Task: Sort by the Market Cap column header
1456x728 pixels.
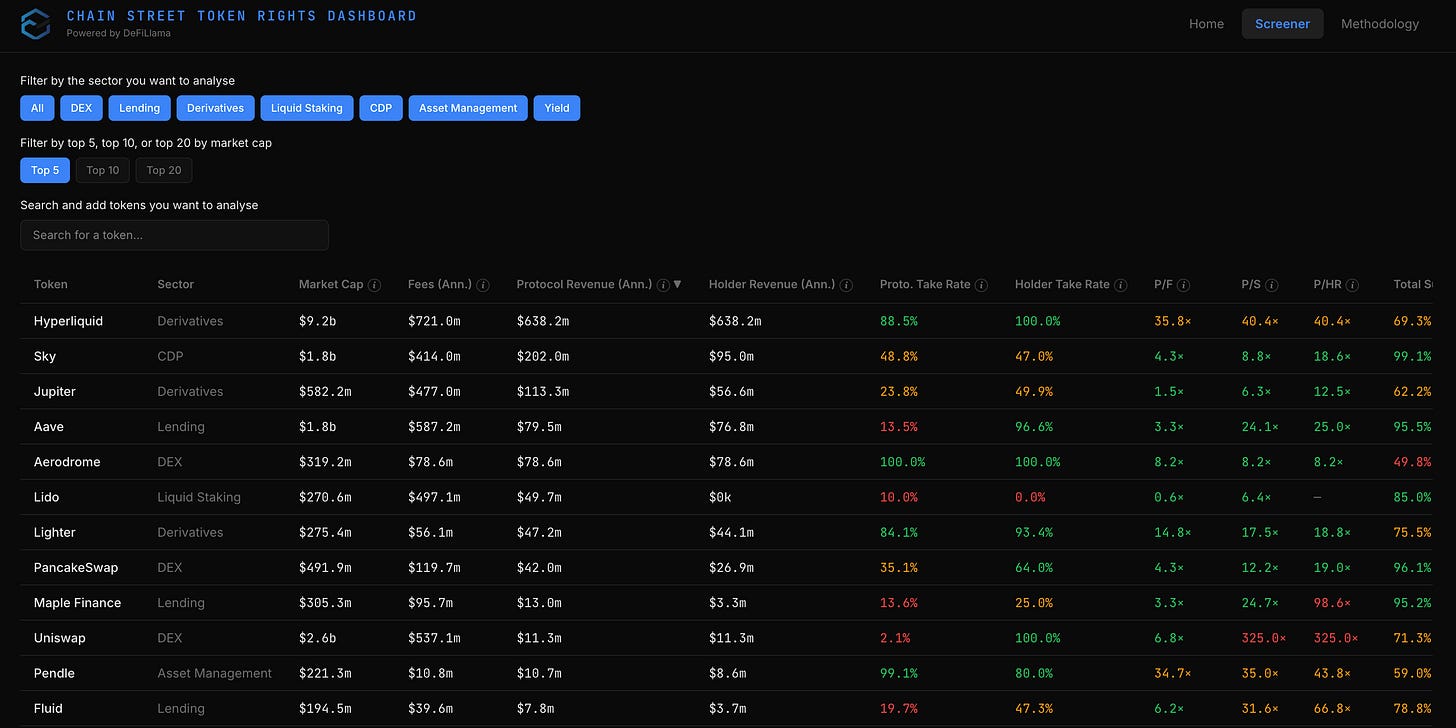Action: tap(331, 284)
